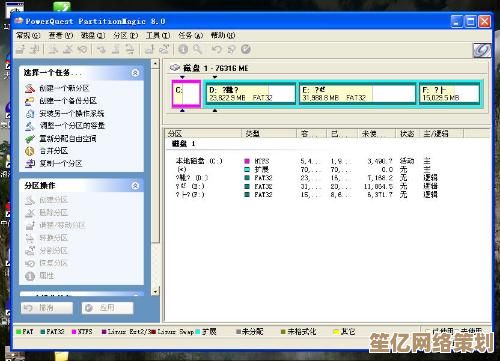This screenshot has width=500, height=361.
Task: Click the greyed 恢复分区 icon
Action: (x=30, y=263)
